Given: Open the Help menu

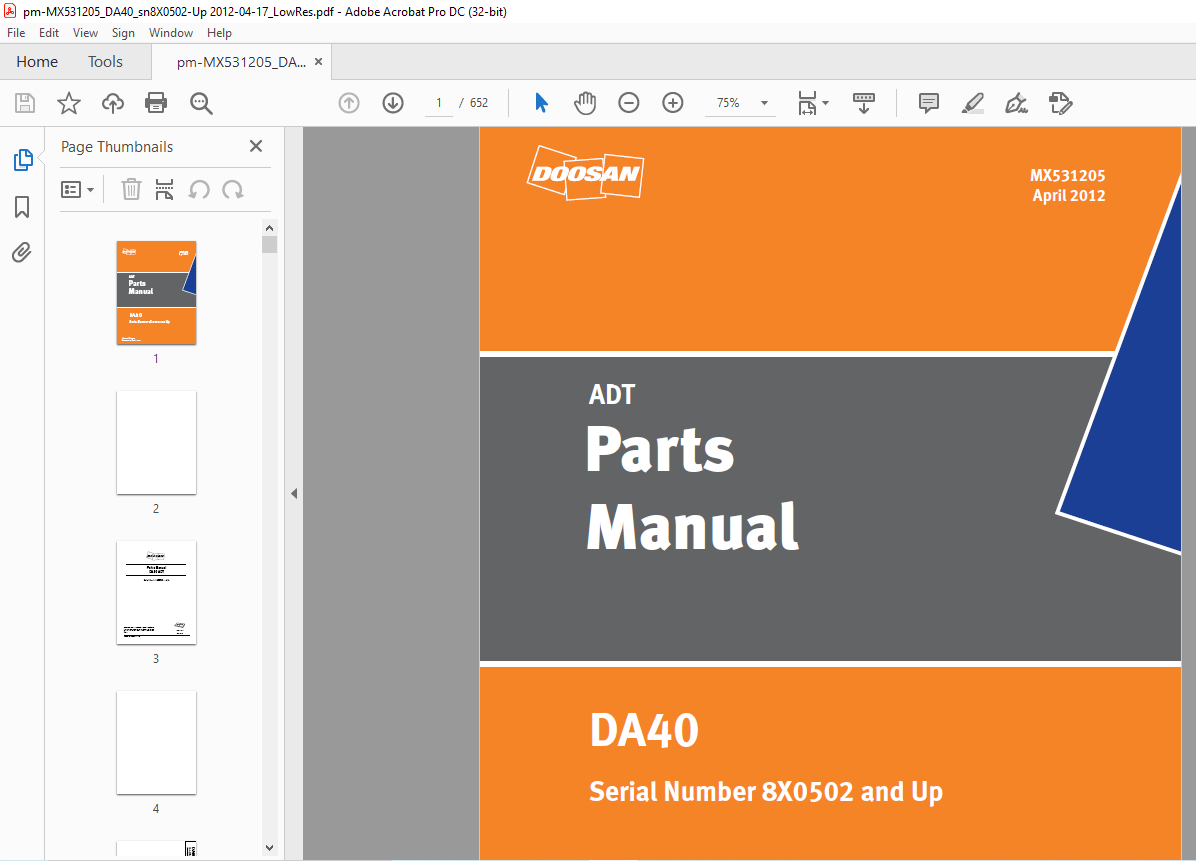Looking at the screenshot, I should tap(219, 33).
